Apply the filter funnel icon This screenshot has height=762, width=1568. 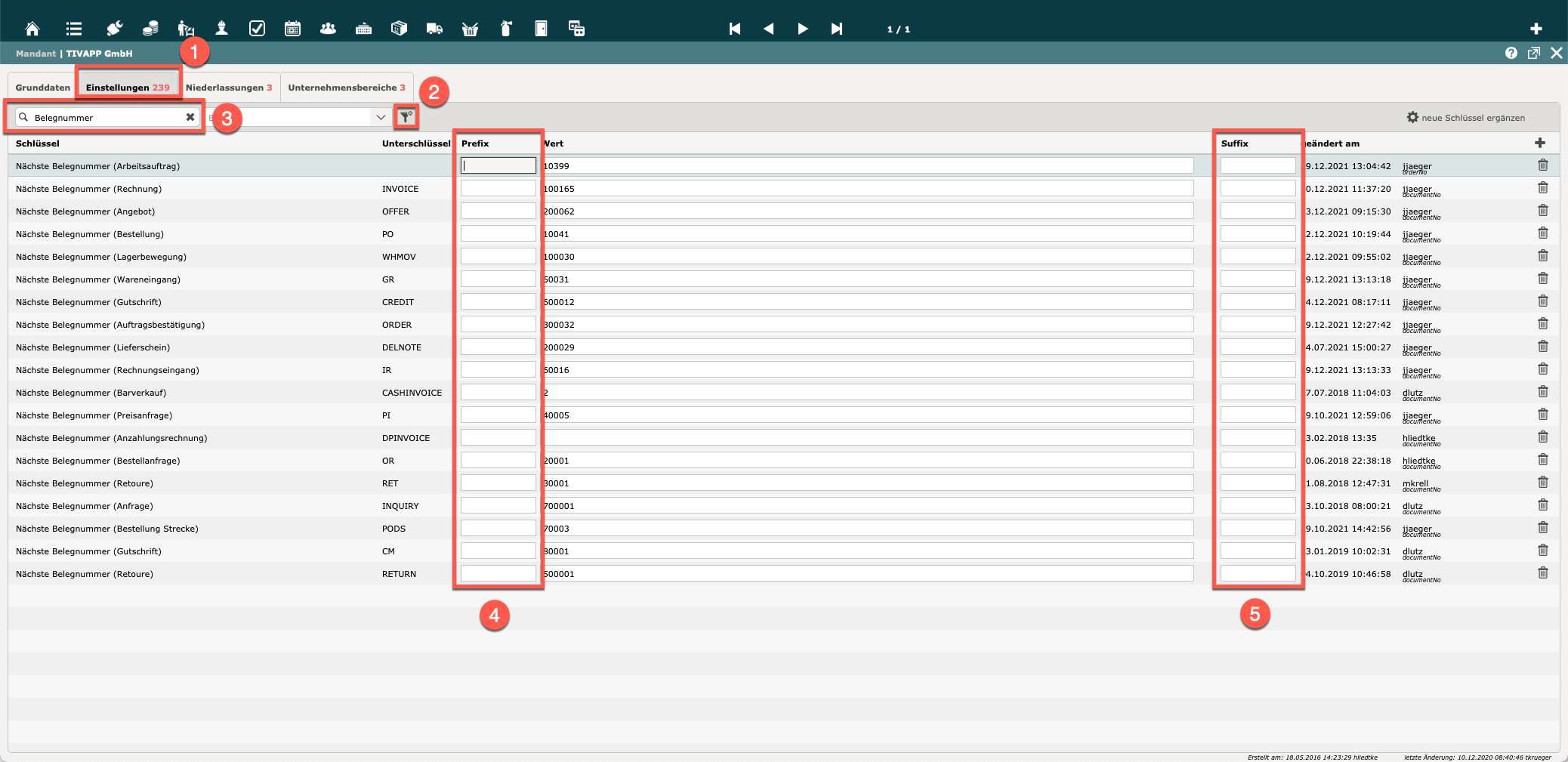pos(406,117)
